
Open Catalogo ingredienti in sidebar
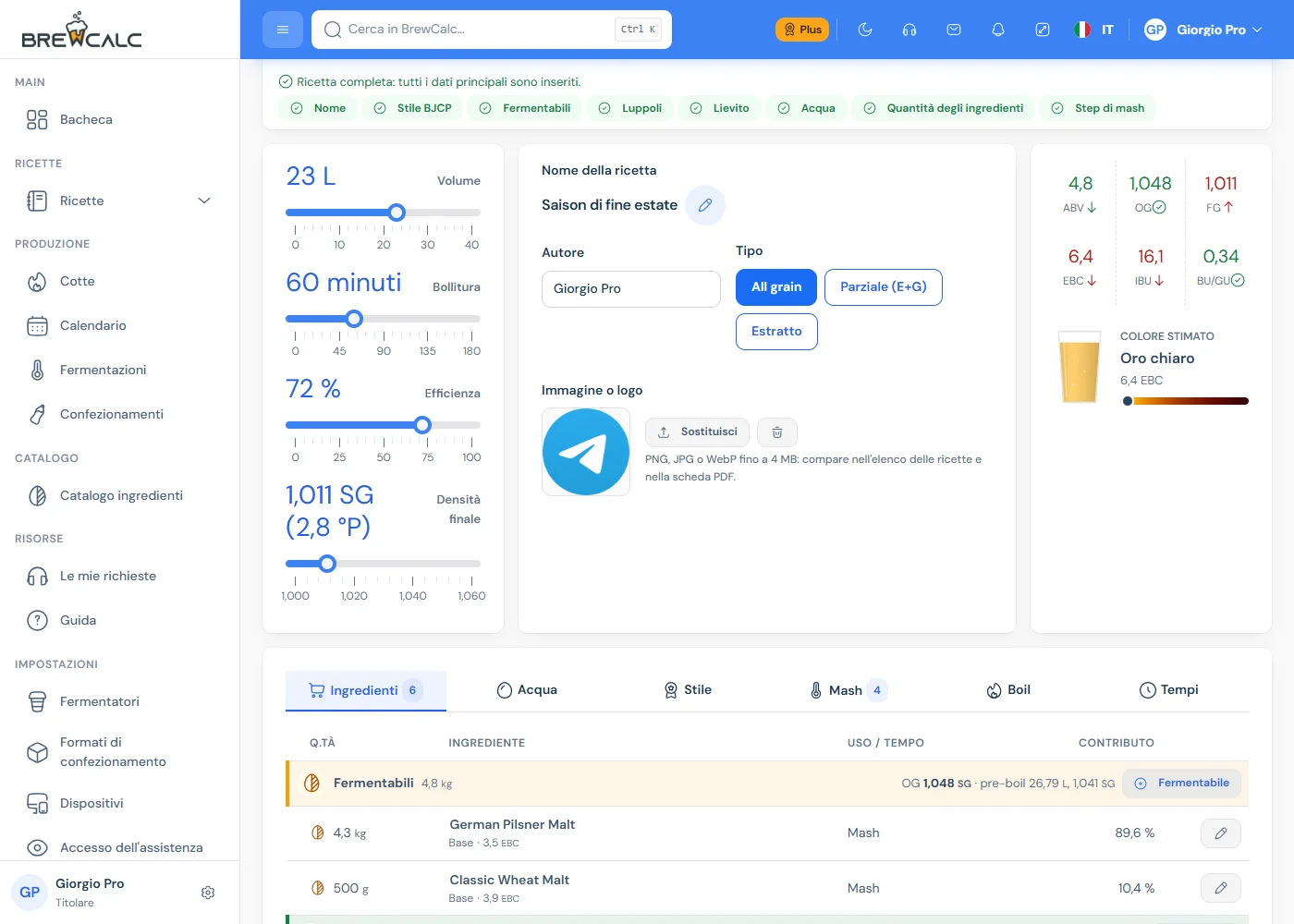[120, 495]
